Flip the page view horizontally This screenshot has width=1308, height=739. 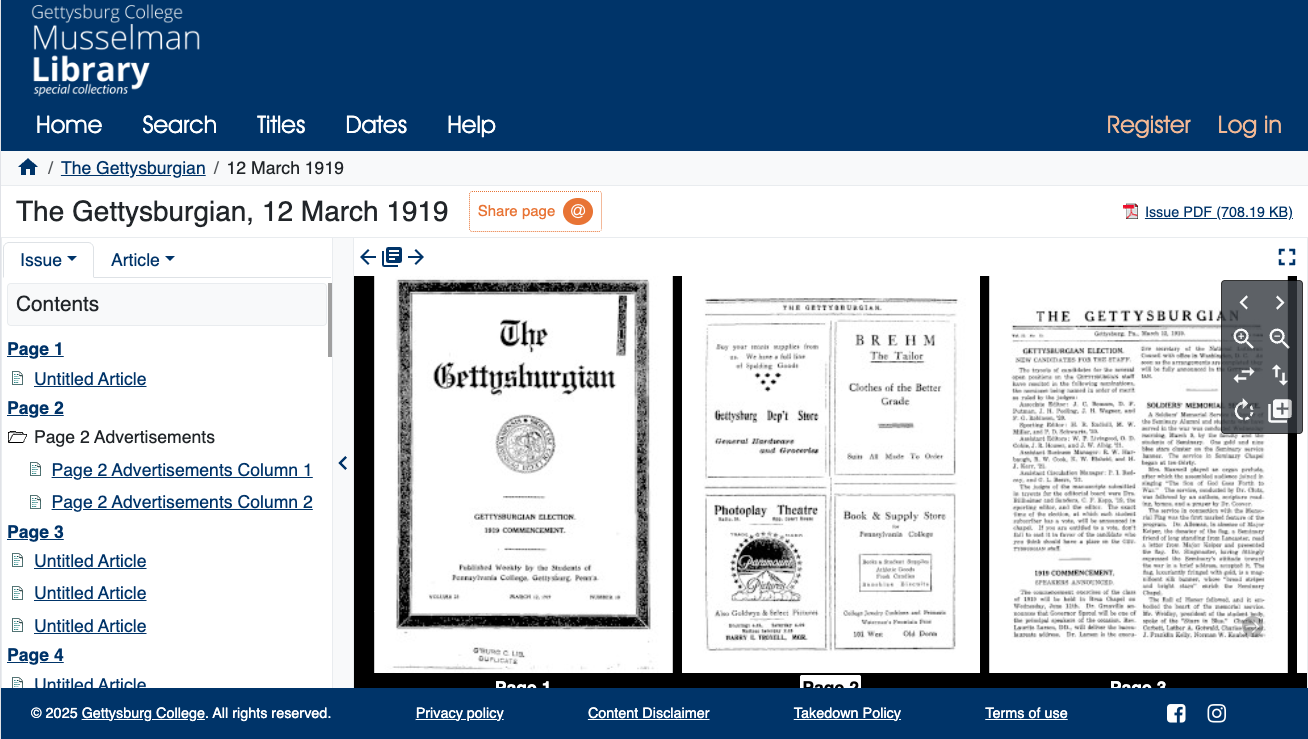pyautogui.click(x=1244, y=375)
